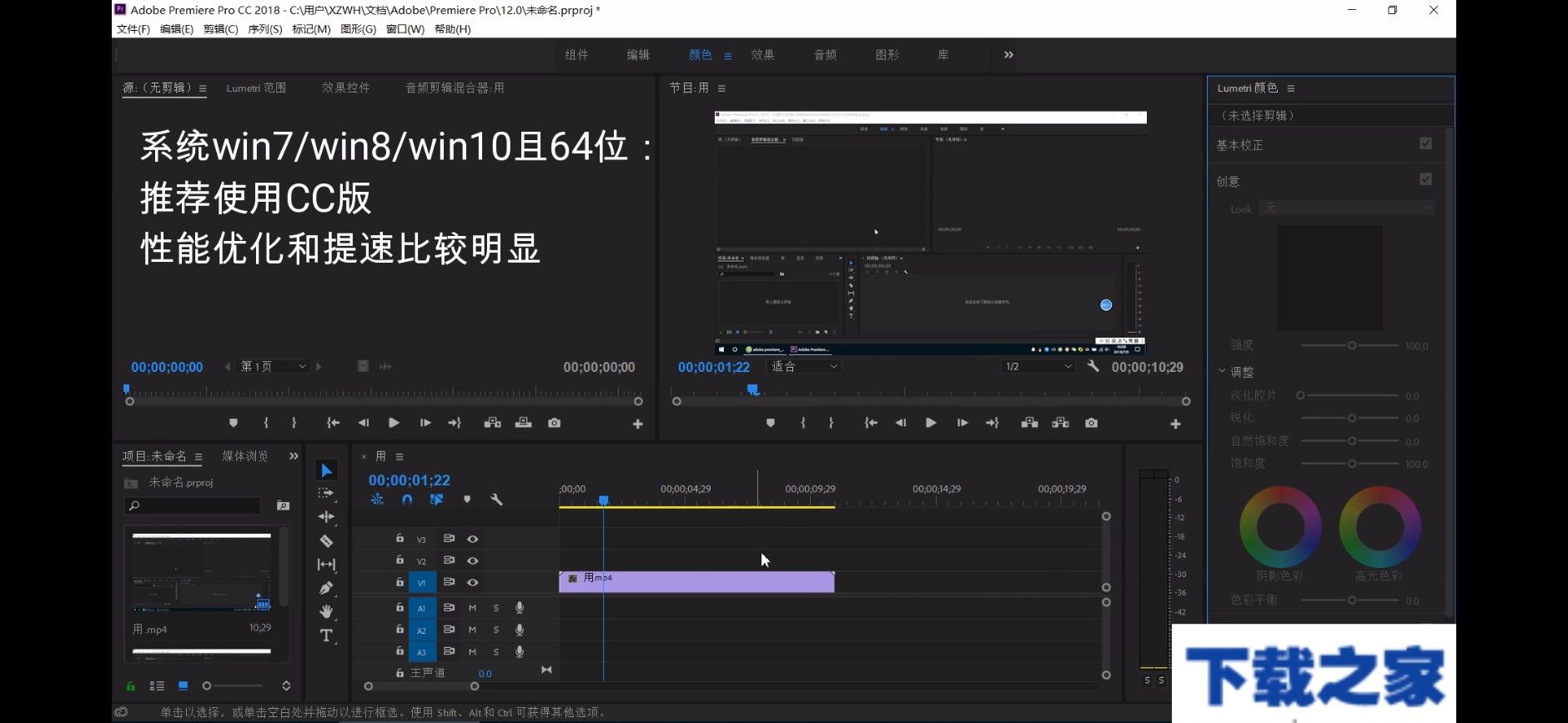Click Extract button in program monitor

click(x=1060, y=423)
